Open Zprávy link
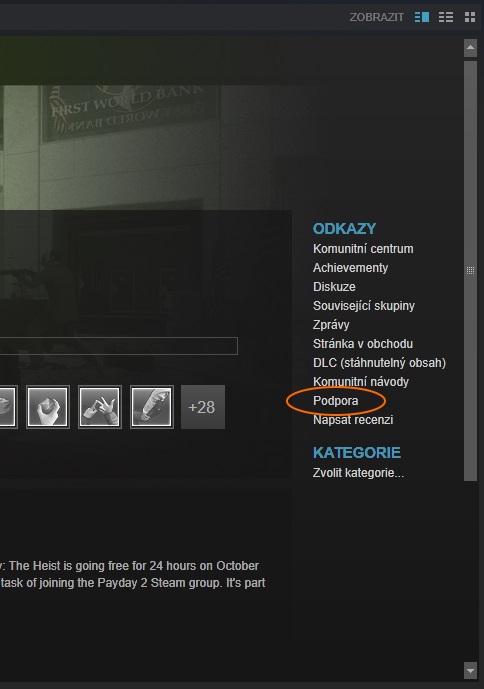The width and height of the screenshot is (484, 689). 331,324
